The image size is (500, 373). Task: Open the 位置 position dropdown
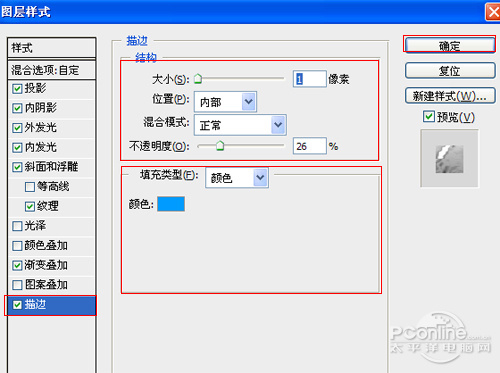coord(225,102)
